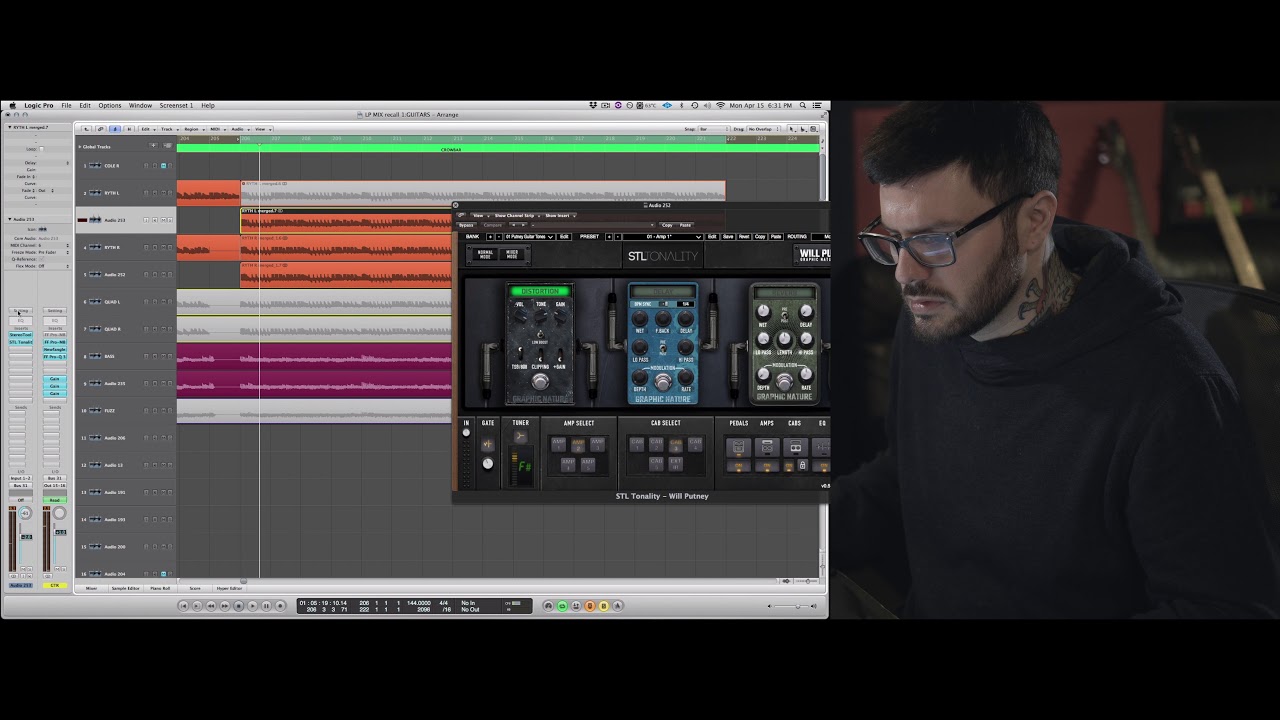
Task: Solo the Audio 213 track
Action: point(170,220)
